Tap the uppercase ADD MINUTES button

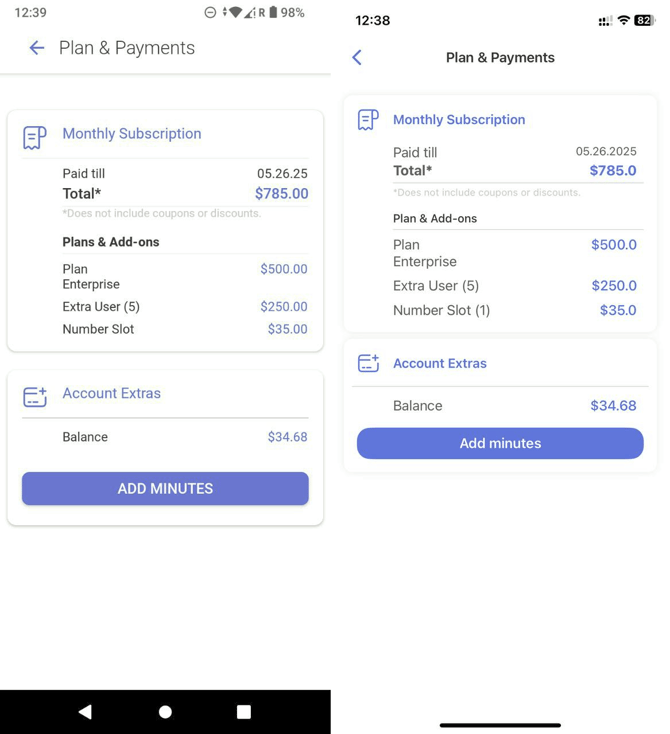pyautogui.click(x=165, y=489)
